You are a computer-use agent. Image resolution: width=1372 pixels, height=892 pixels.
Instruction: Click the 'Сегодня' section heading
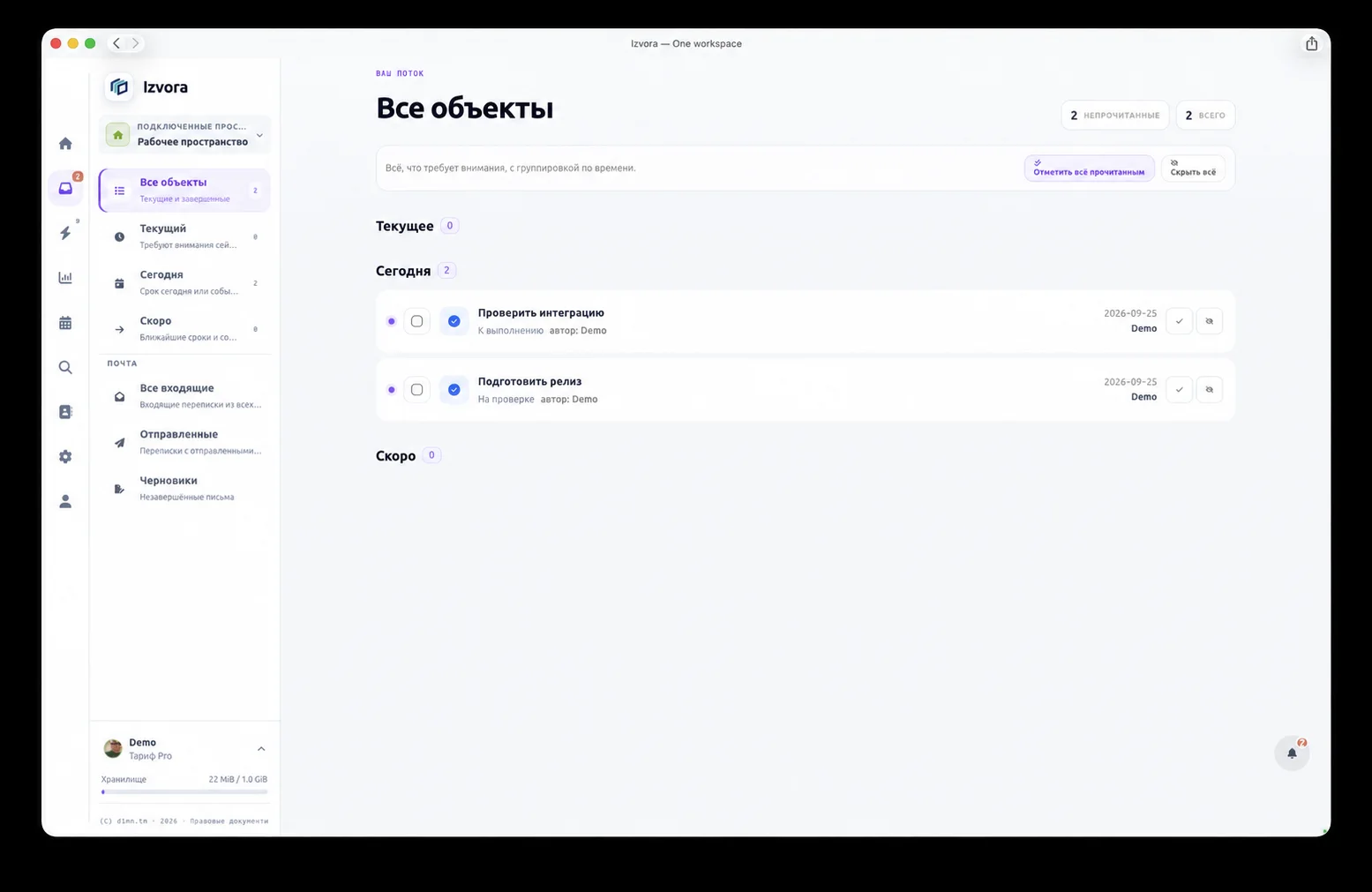(403, 271)
